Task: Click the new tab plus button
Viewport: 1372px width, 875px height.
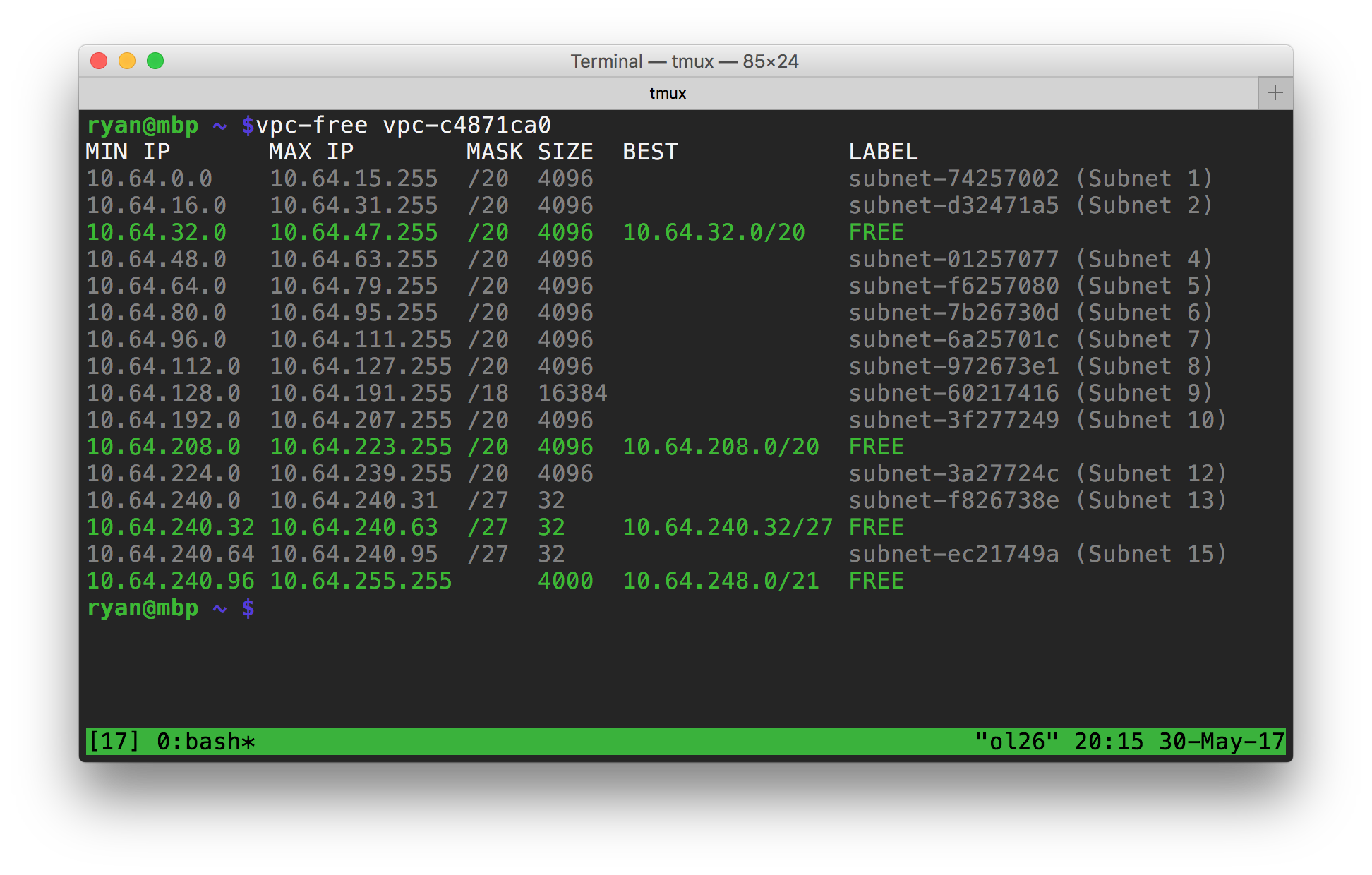Action: (1275, 93)
